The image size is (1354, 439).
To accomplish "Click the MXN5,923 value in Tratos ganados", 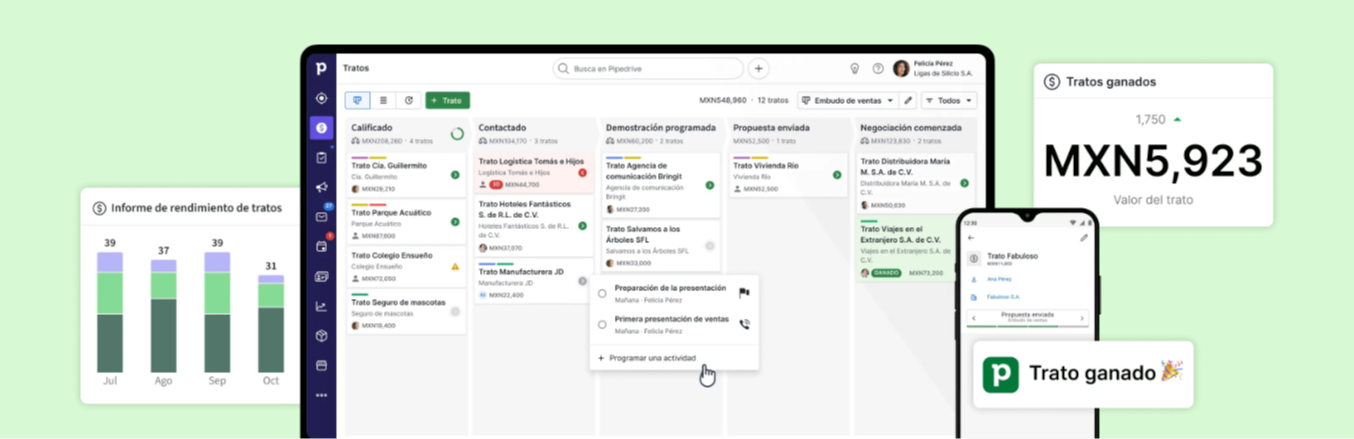I will 1153,160.
